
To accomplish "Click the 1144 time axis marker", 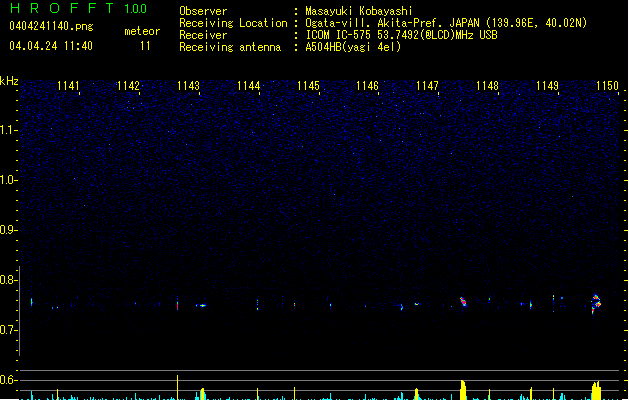I will [x=248, y=86].
